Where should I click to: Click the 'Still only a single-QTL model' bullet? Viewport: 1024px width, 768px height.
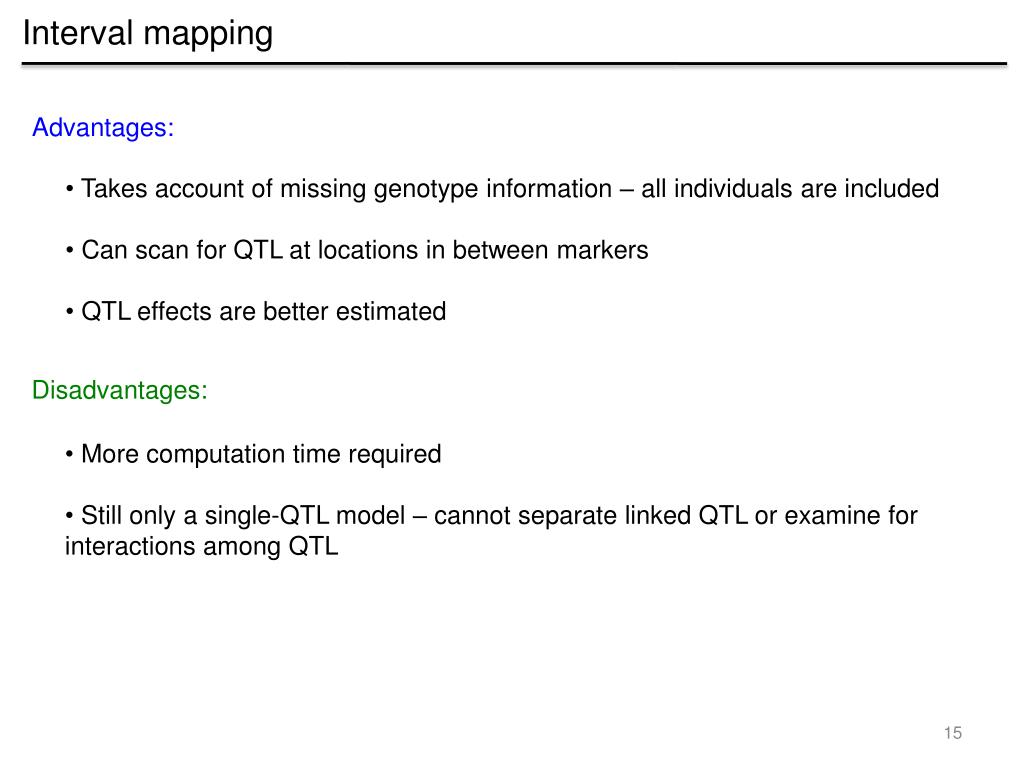pyautogui.click(x=491, y=531)
